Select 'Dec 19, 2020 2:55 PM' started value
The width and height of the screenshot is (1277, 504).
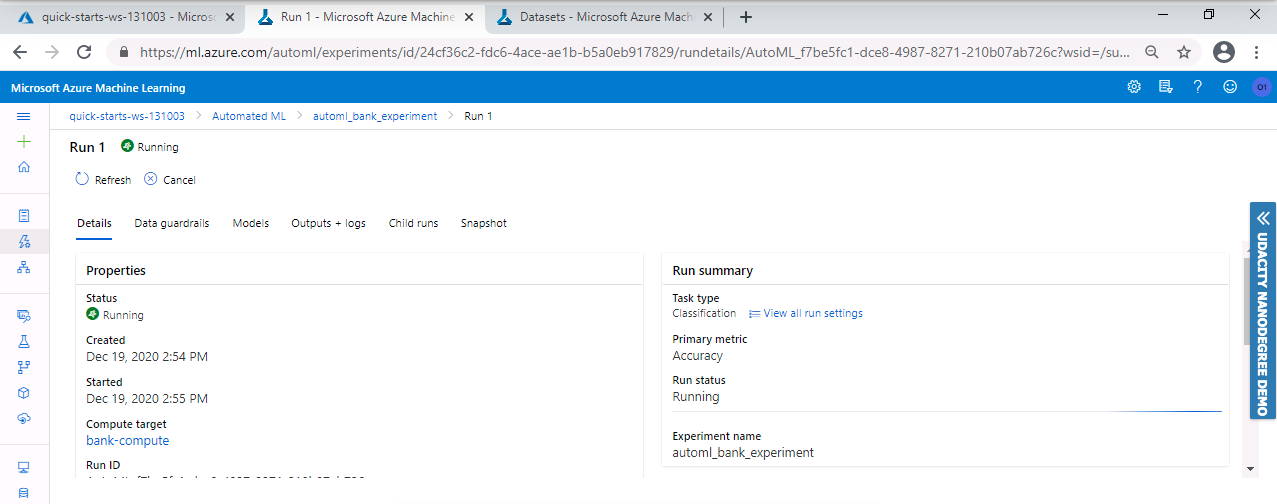147,399
